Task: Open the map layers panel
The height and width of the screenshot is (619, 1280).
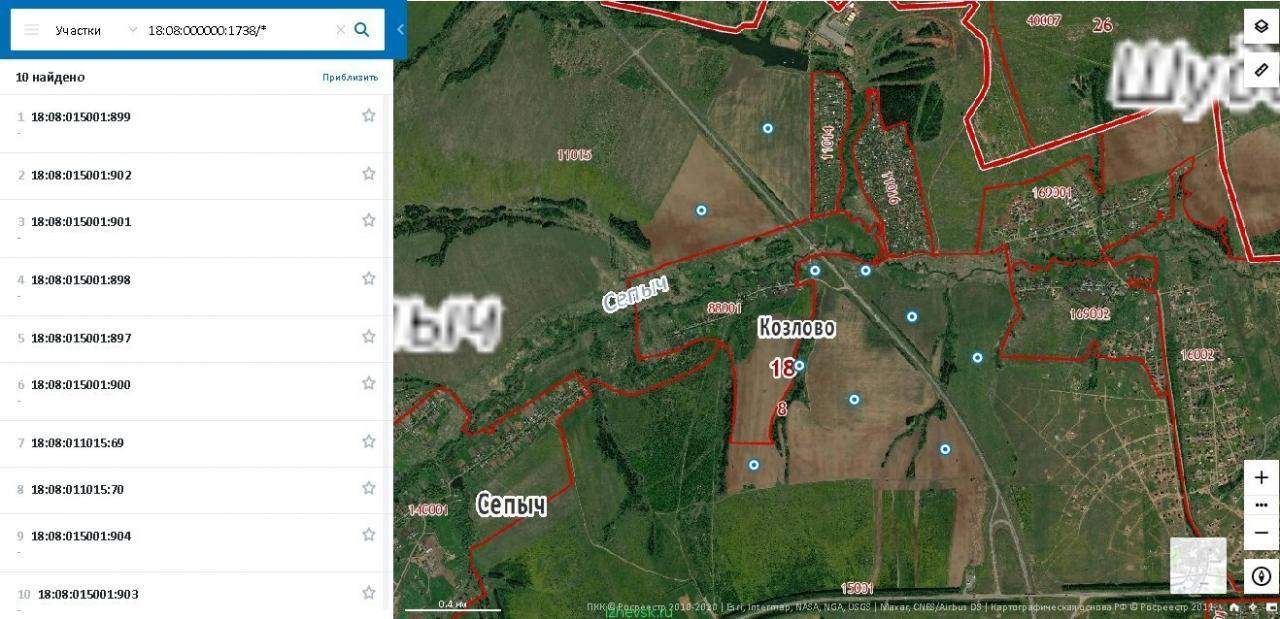Action: click(x=1261, y=27)
